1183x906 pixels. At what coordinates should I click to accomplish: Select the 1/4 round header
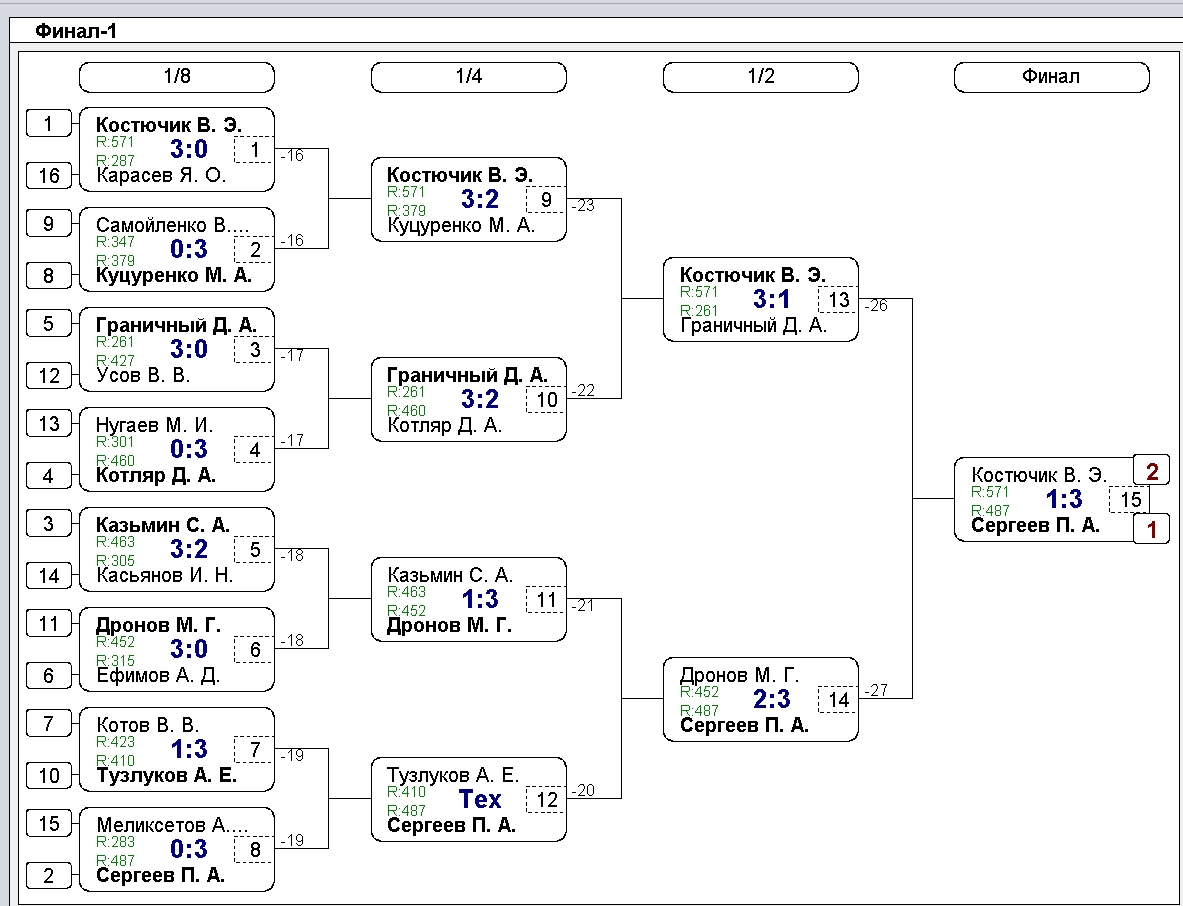click(x=469, y=77)
